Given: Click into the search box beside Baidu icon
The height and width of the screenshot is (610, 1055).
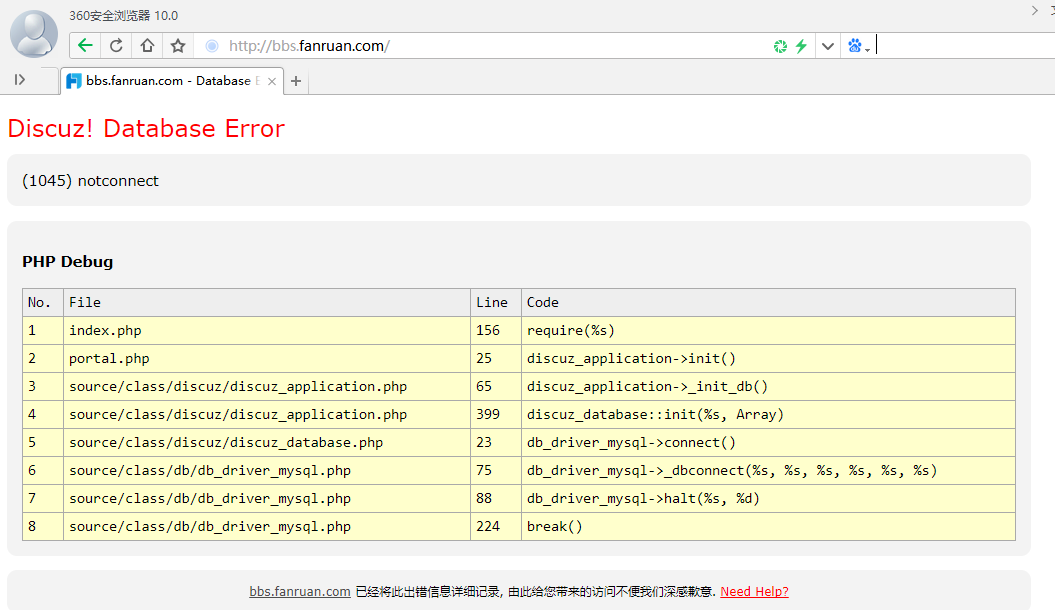Looking at the screenshot, I should click(960, 46).
